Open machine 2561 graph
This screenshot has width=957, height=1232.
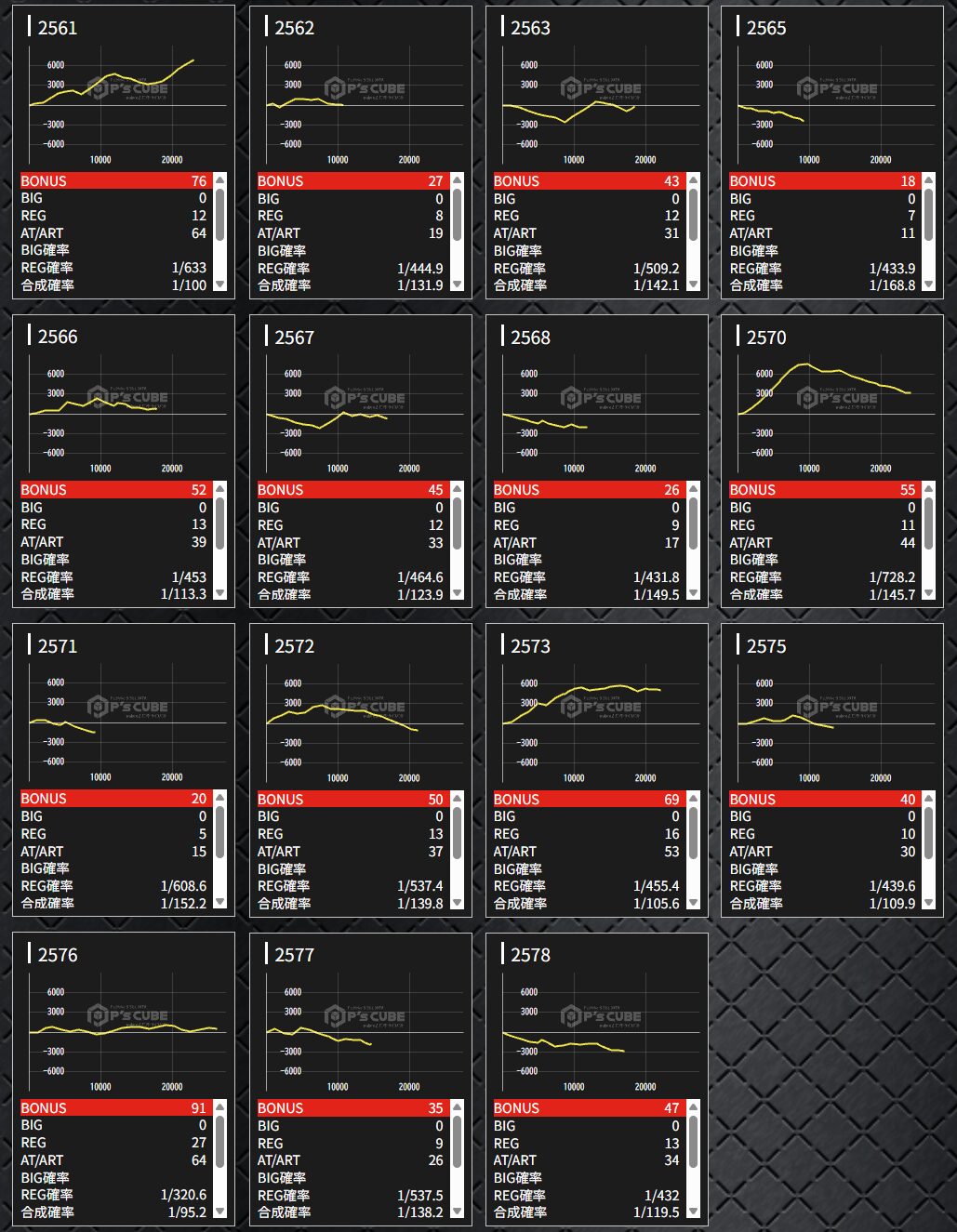pyautogui.click(x=124, y=106)
